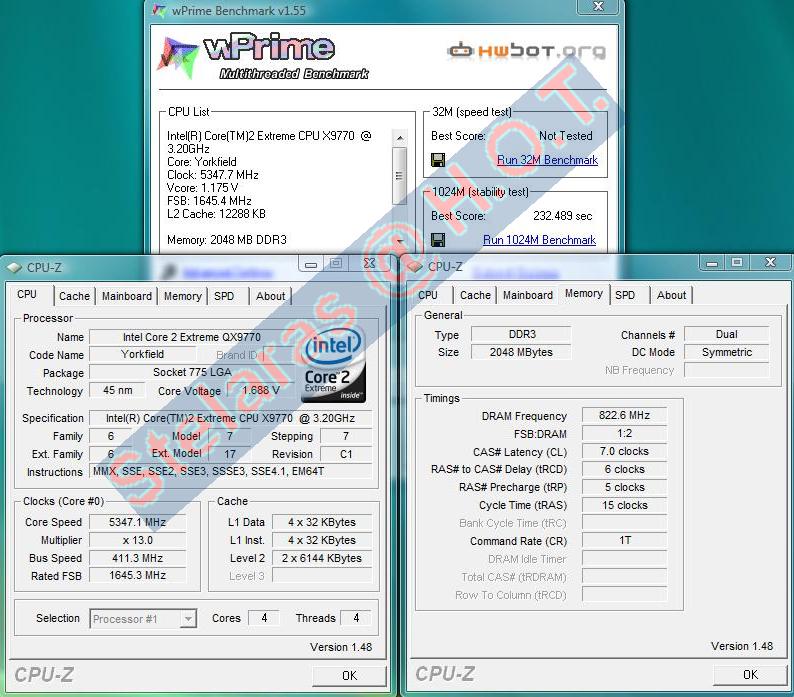The height and width of the screenshot is (697, 794).
Task: Click Rated FSB 1645.3 MHz value
Action: [137, 575]
